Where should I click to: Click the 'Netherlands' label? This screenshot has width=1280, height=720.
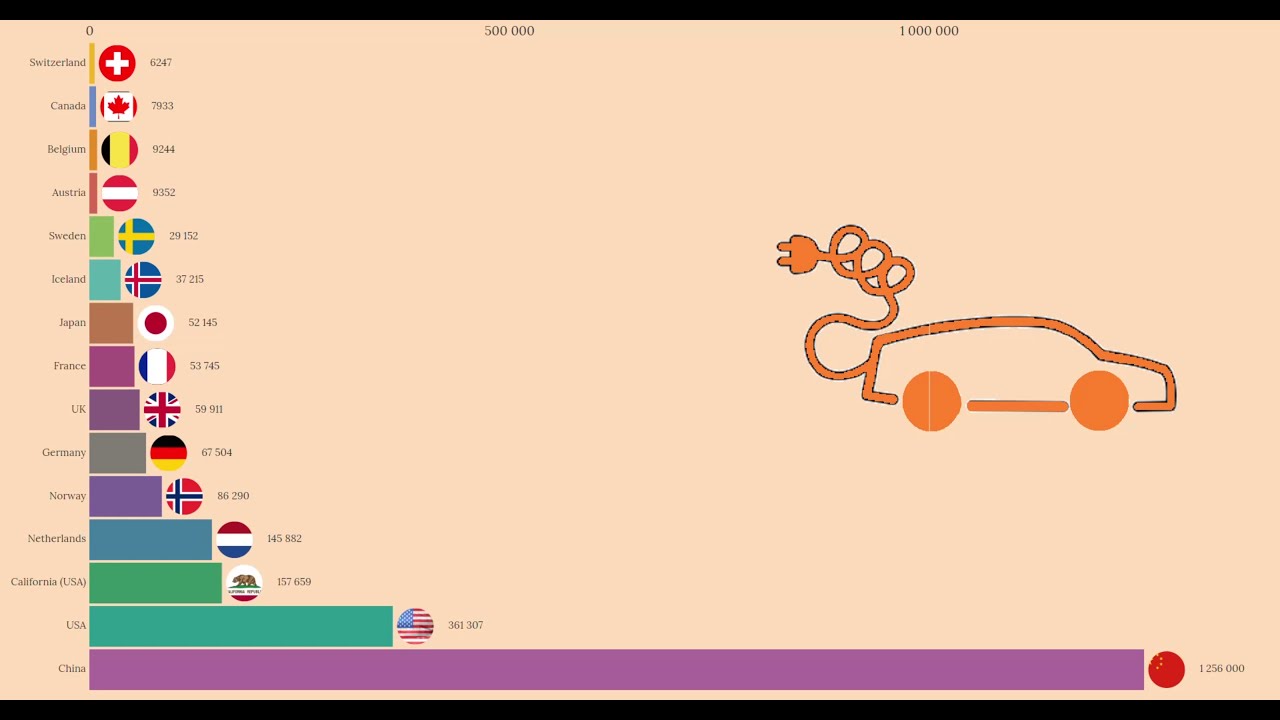(x=57, y=538)
